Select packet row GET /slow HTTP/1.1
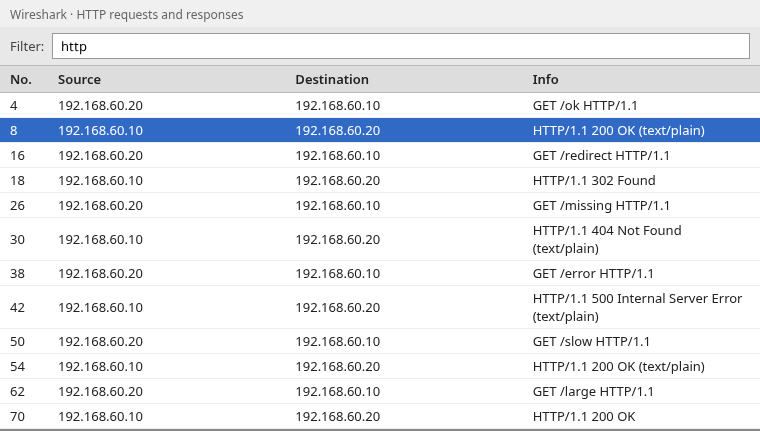The height and width of the screenshot is (431, 760). tap(380, 341)
